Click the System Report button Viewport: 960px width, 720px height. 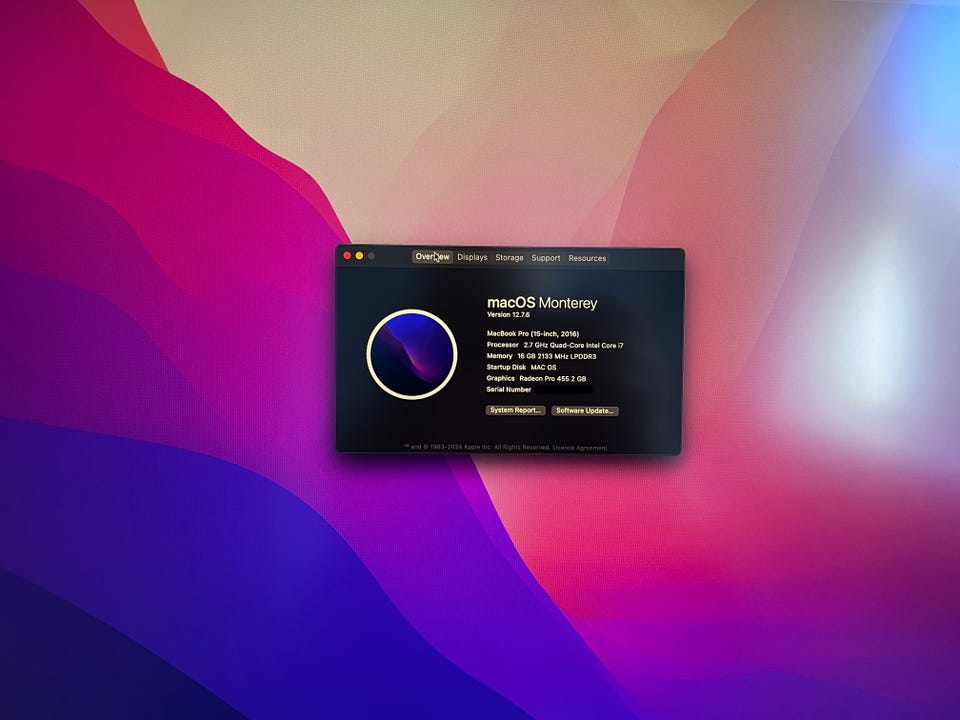click(x=516, y=410)
